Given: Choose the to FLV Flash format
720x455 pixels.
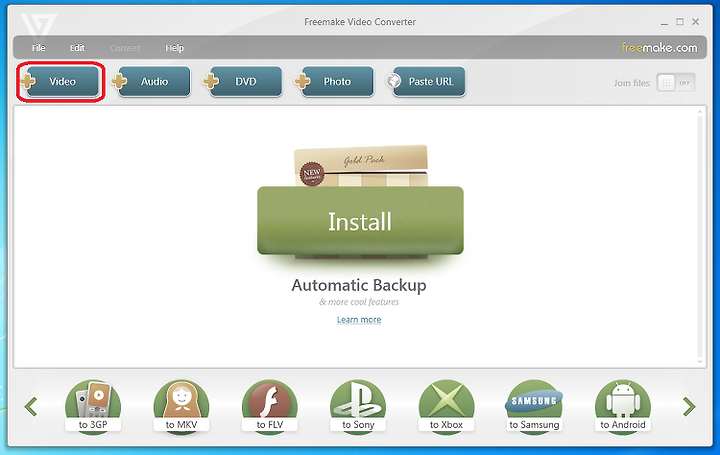Looking at the screenshot, I should pyautogui.click(x=270, y=407).
